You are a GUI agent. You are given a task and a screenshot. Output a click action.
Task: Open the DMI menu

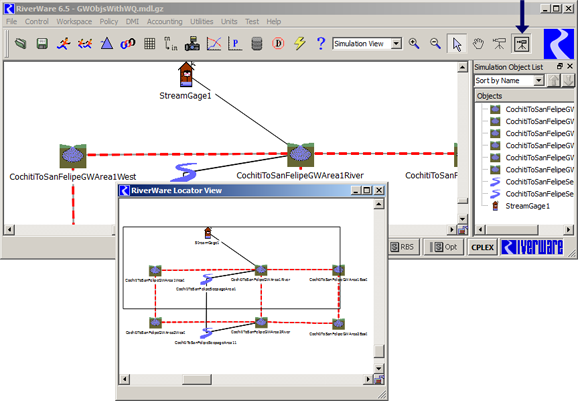coord(132,22)
